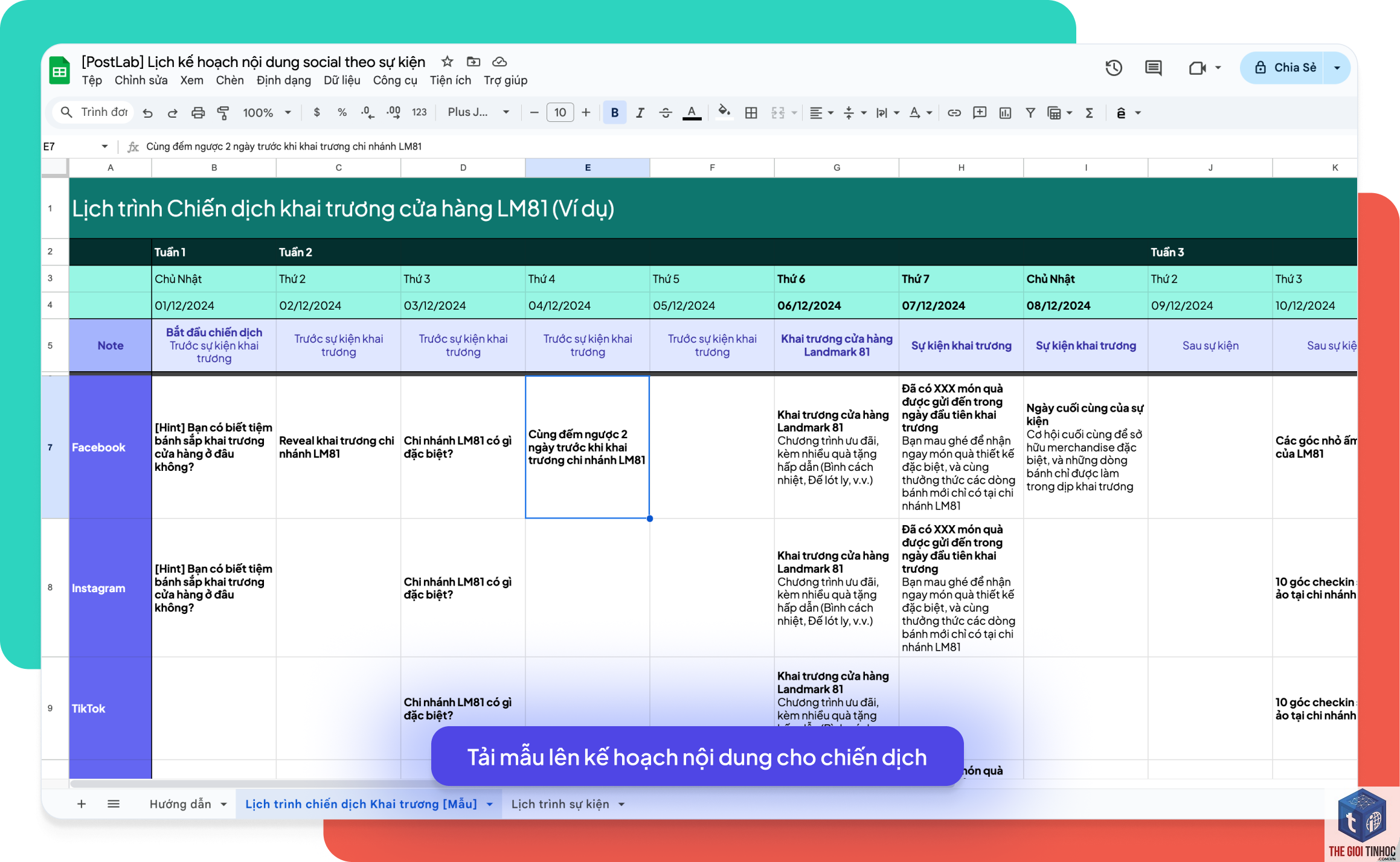Open the Công cụ menu
Viewport: 1400px width, 862px height.
[x=394, y=80]
